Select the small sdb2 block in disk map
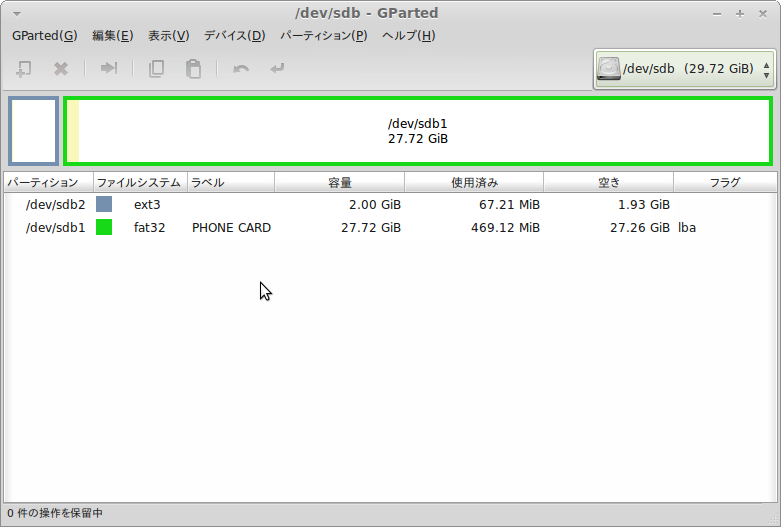This screenshot has height=527, width=781. (x=33, y=131)
